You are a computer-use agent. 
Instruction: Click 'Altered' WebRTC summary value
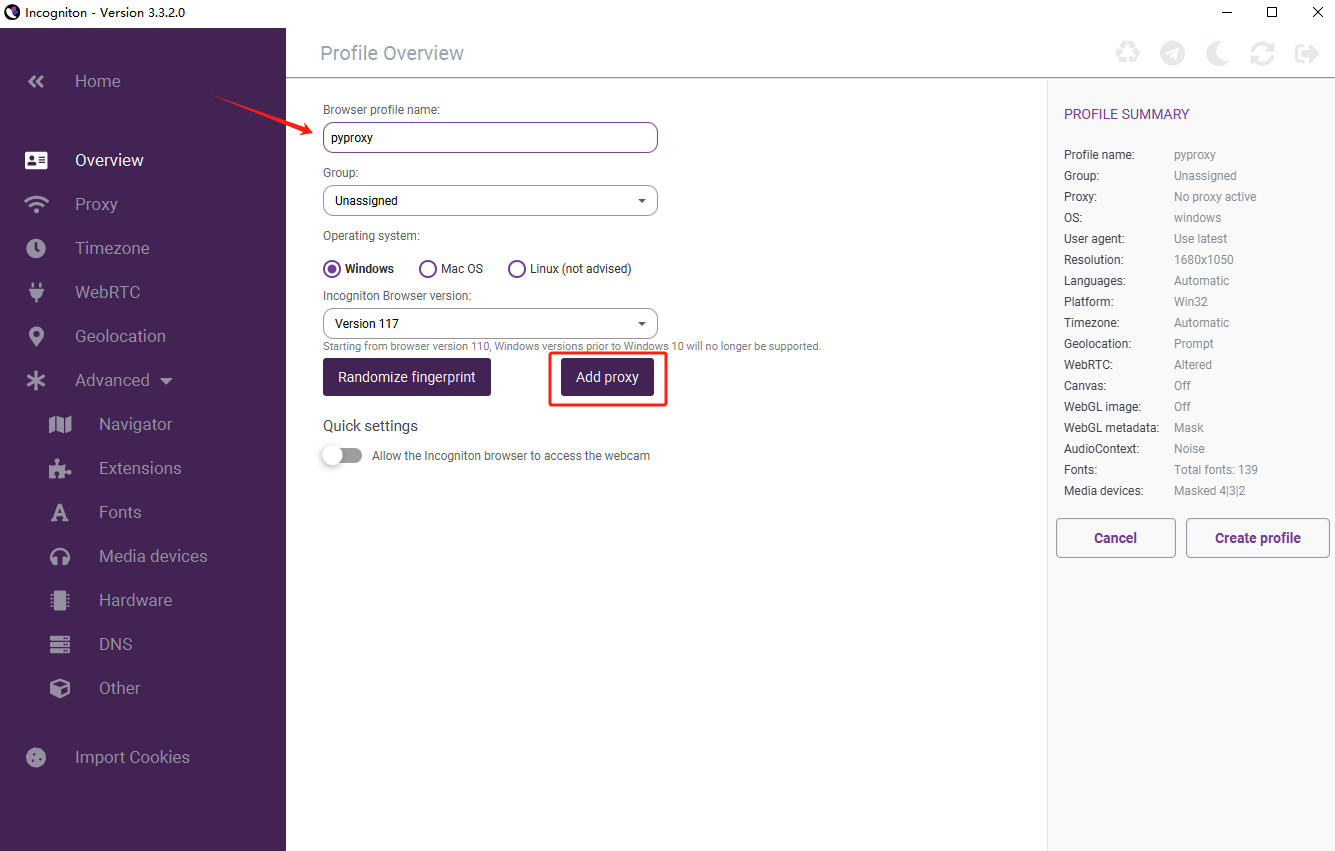pos(1193,365)
